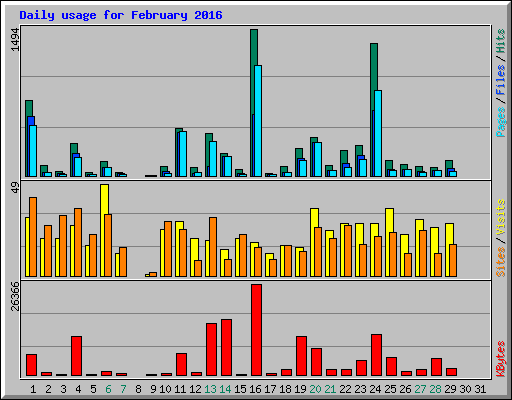This screenshot has width=512, height=400.
Task: Click the orange Sites bar for day 1
Action: [x=33, y=237]
